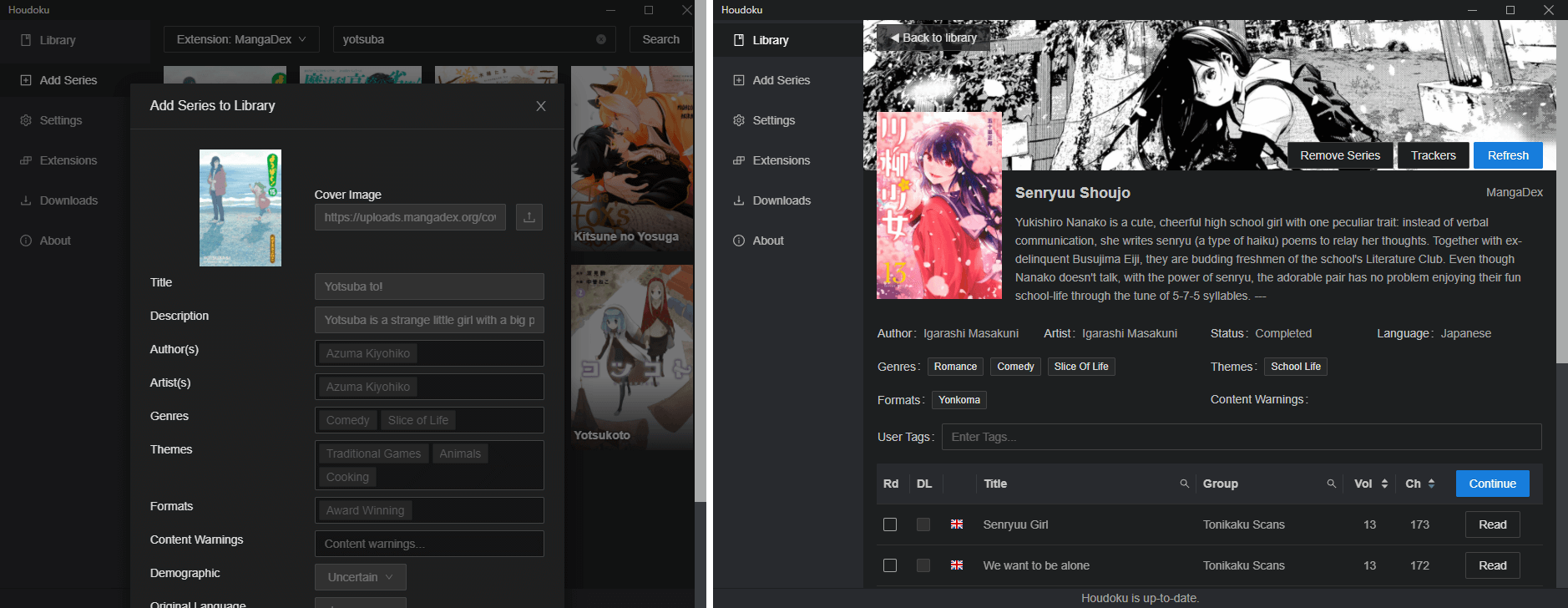Image resolution: width=1568 pixels, height=608 pixels.
Task: Click the Author(s) Azuma Kiyohiko tag
Action: pyautogui.click(x=368, y=353)
